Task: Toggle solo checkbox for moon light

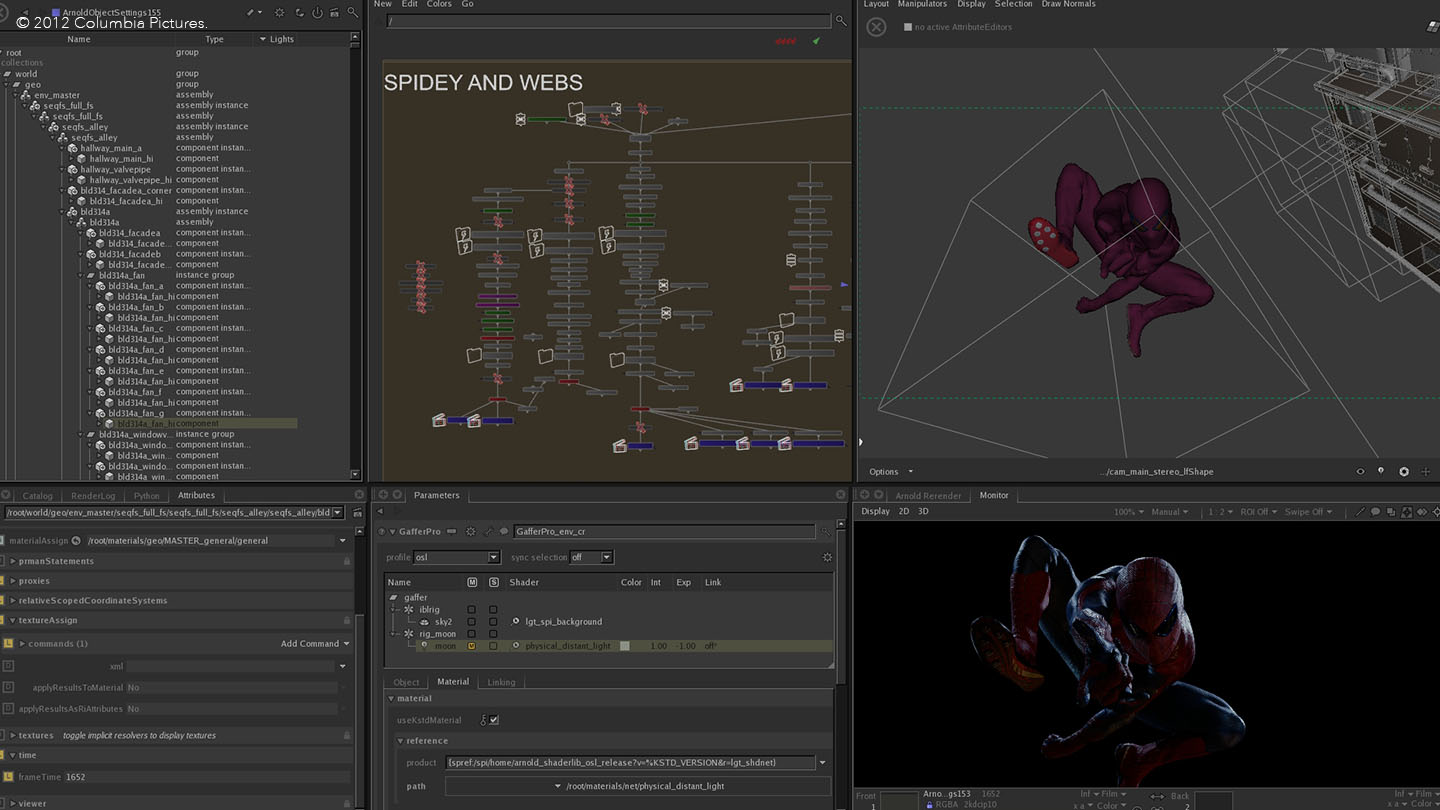Action: point(493,646)
